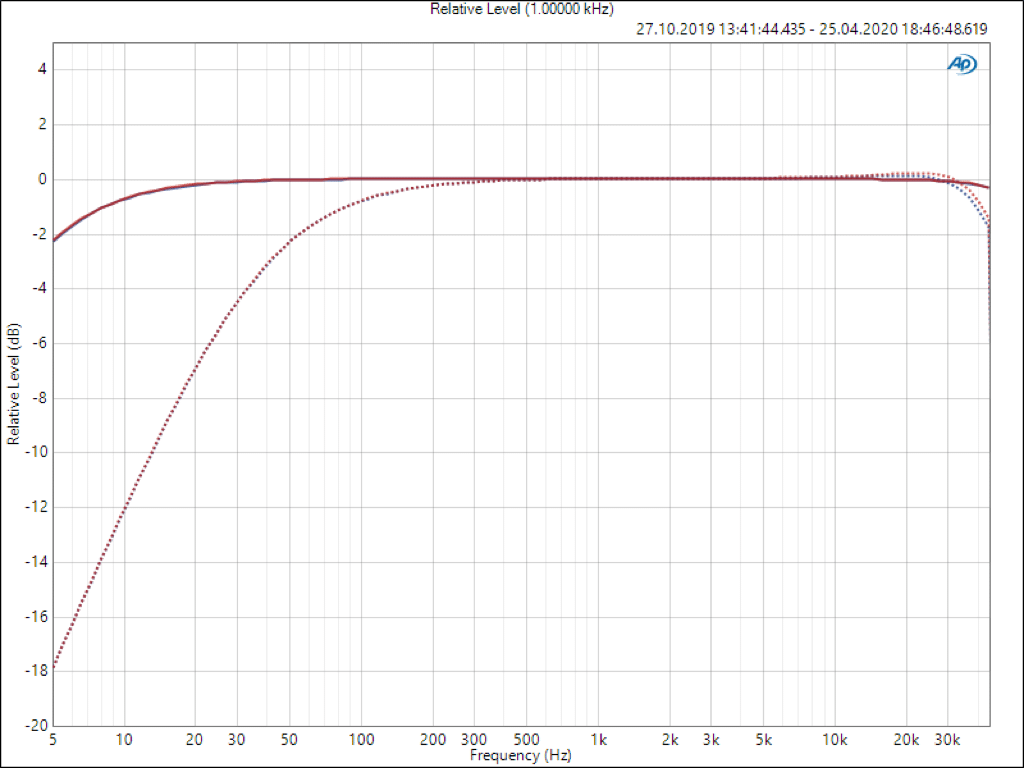Click the "Relative Level (dB)" Y-axis label
This screenshot has width=1024, height=768.
point(14,384)
